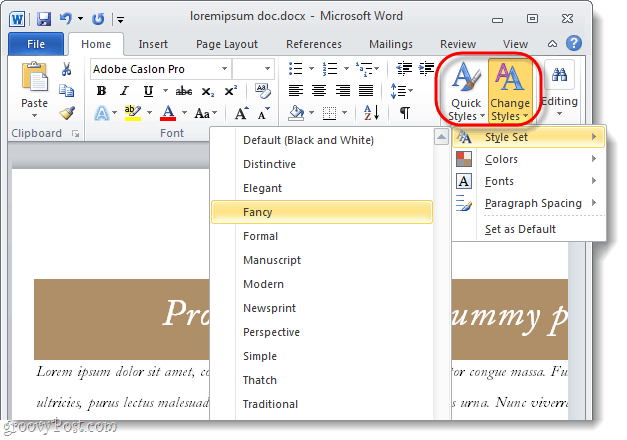
Task: Select the Elegant style set
Action: point(322,188)
